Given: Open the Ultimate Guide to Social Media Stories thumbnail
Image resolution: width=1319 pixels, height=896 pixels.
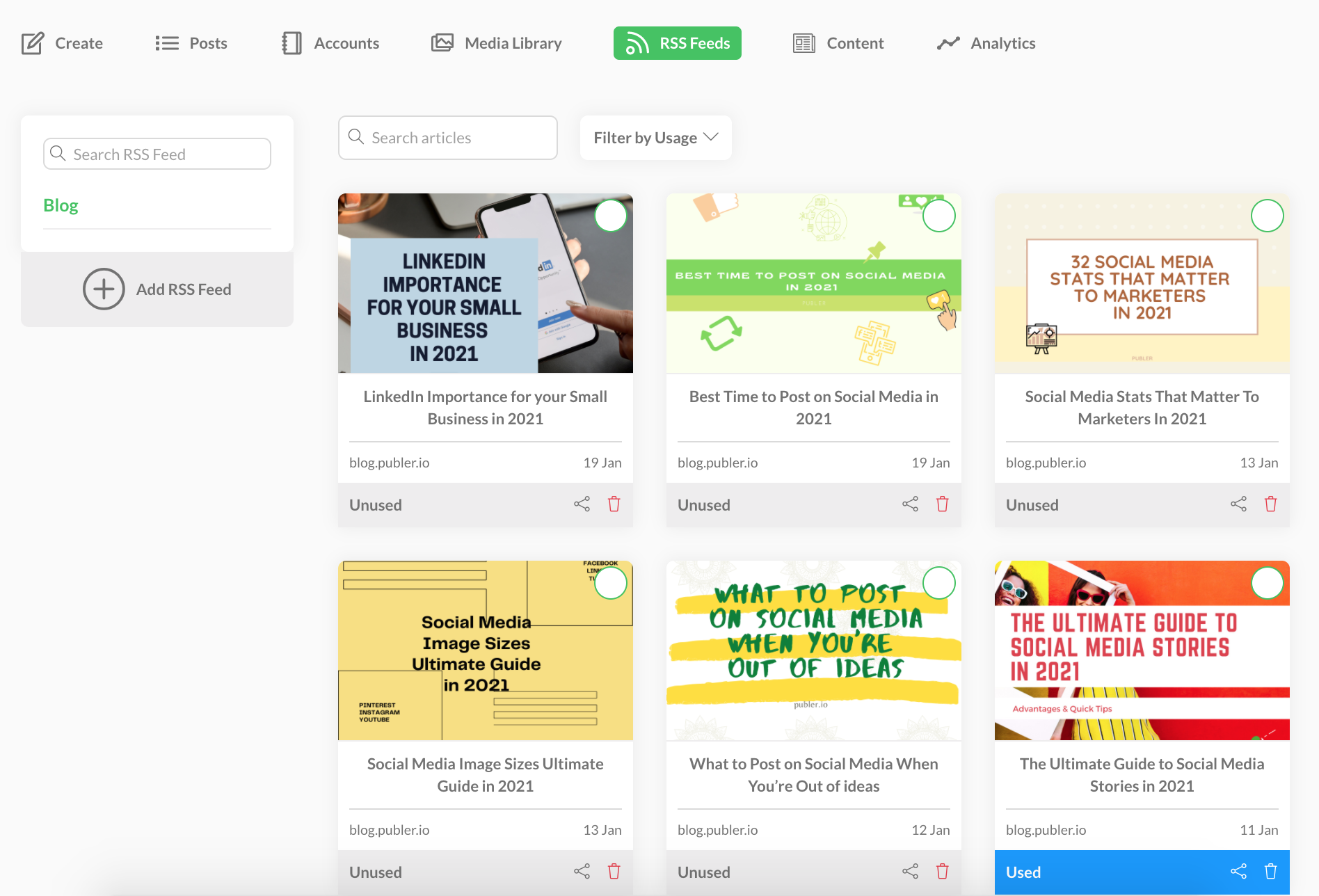Looking at the screenshot, I should pyautogui.click(x=1141, y=650).
